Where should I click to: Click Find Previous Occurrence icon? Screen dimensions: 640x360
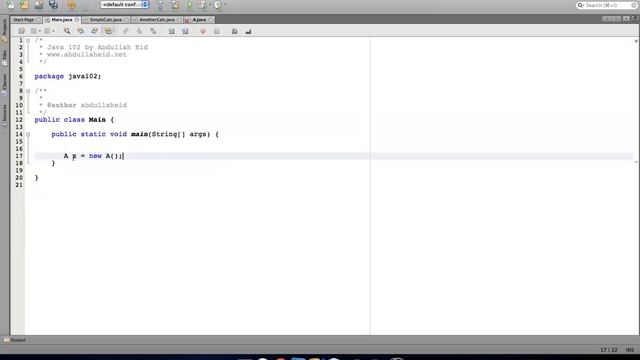click(x=80, y=31)
